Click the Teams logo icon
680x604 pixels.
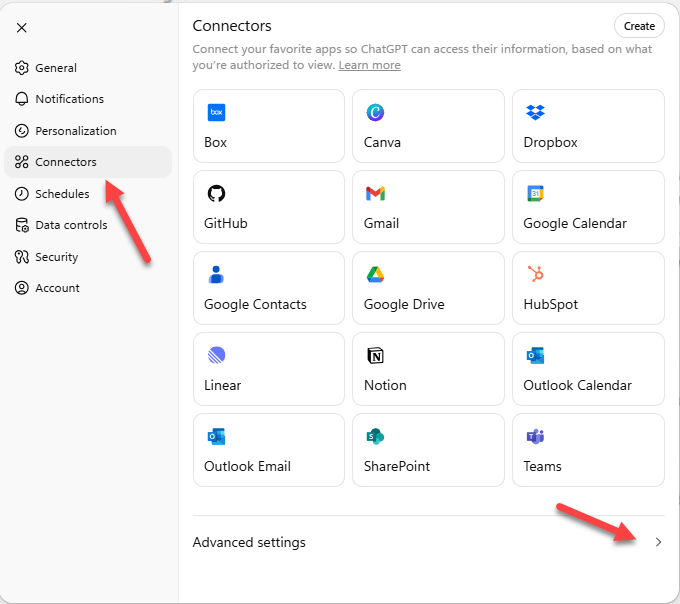(x=536, y=436)
